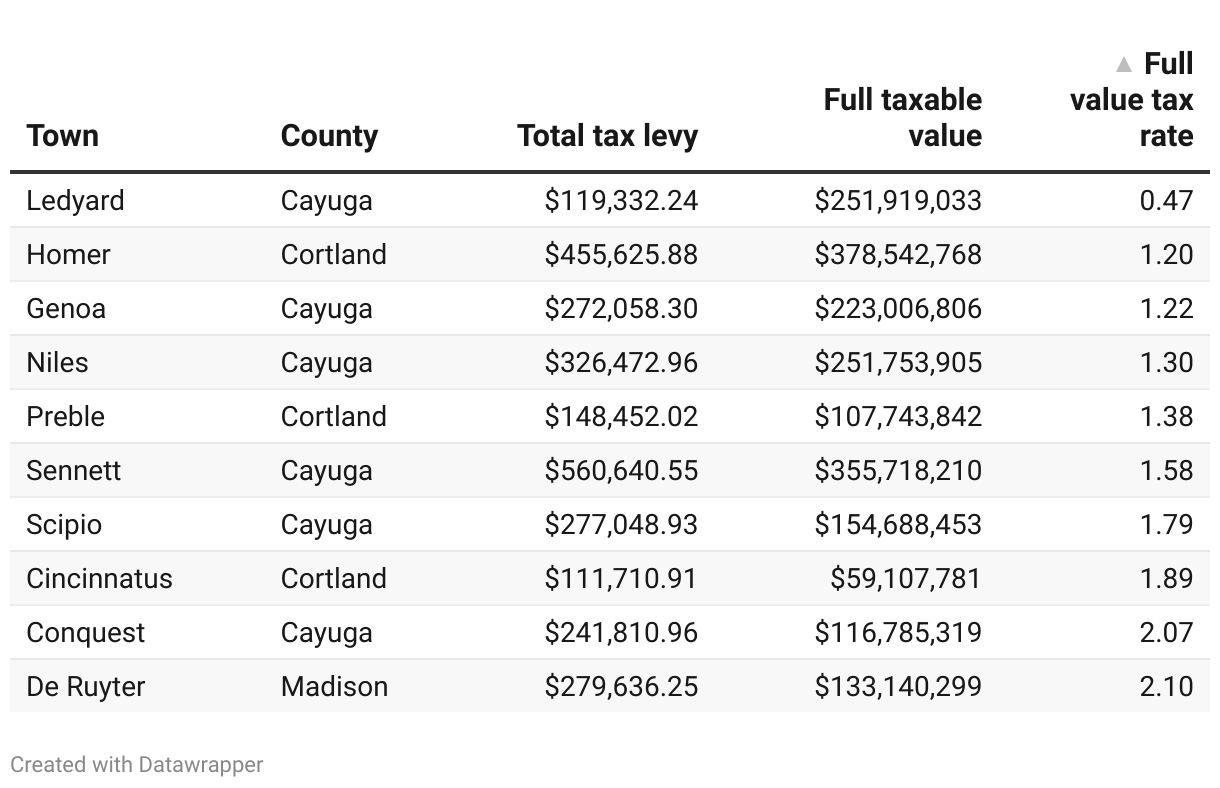Select Homer's taxable value $378,542,768

(898, 254)
